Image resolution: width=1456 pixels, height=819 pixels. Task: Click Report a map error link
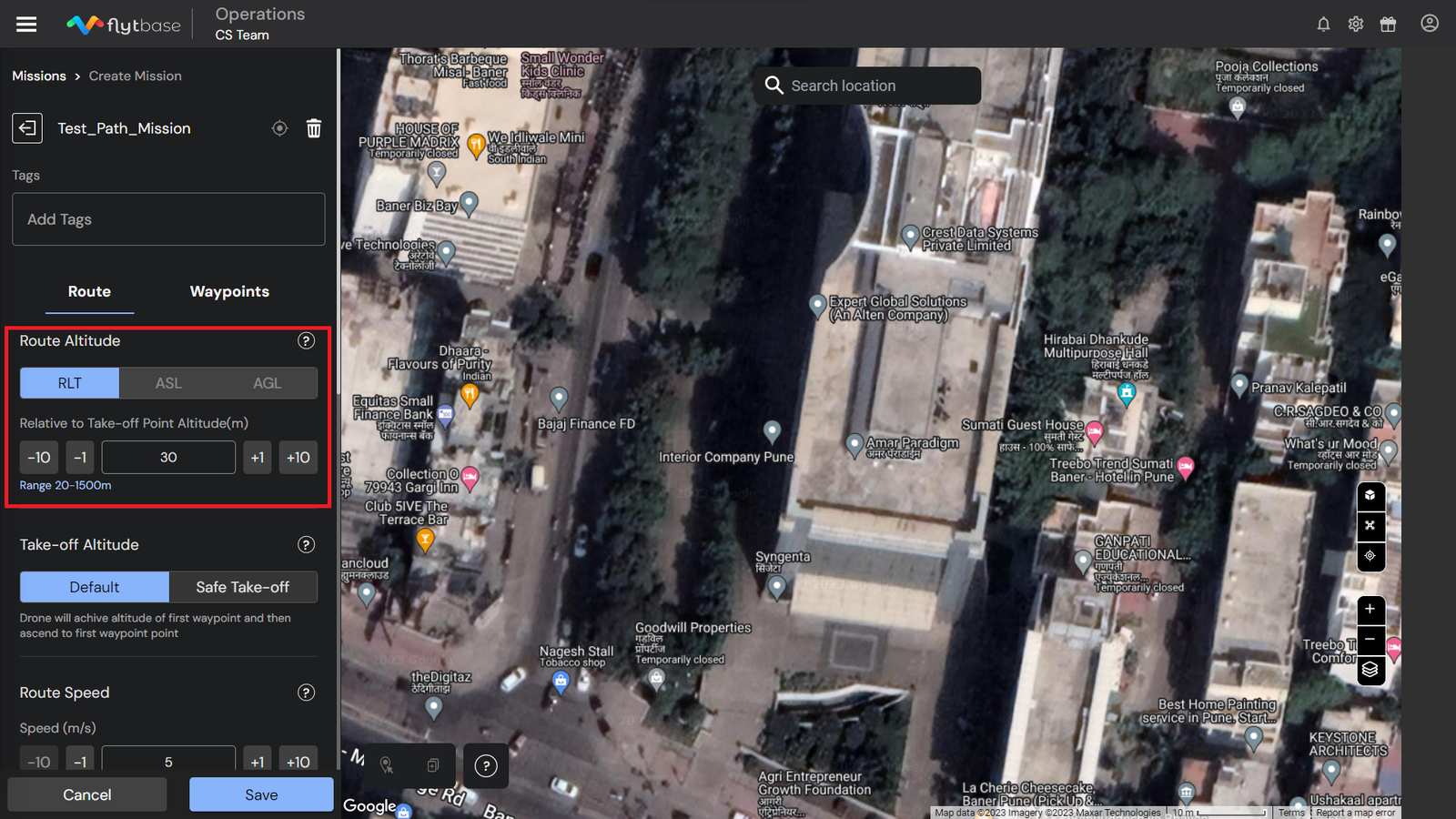pos(1355,813)
